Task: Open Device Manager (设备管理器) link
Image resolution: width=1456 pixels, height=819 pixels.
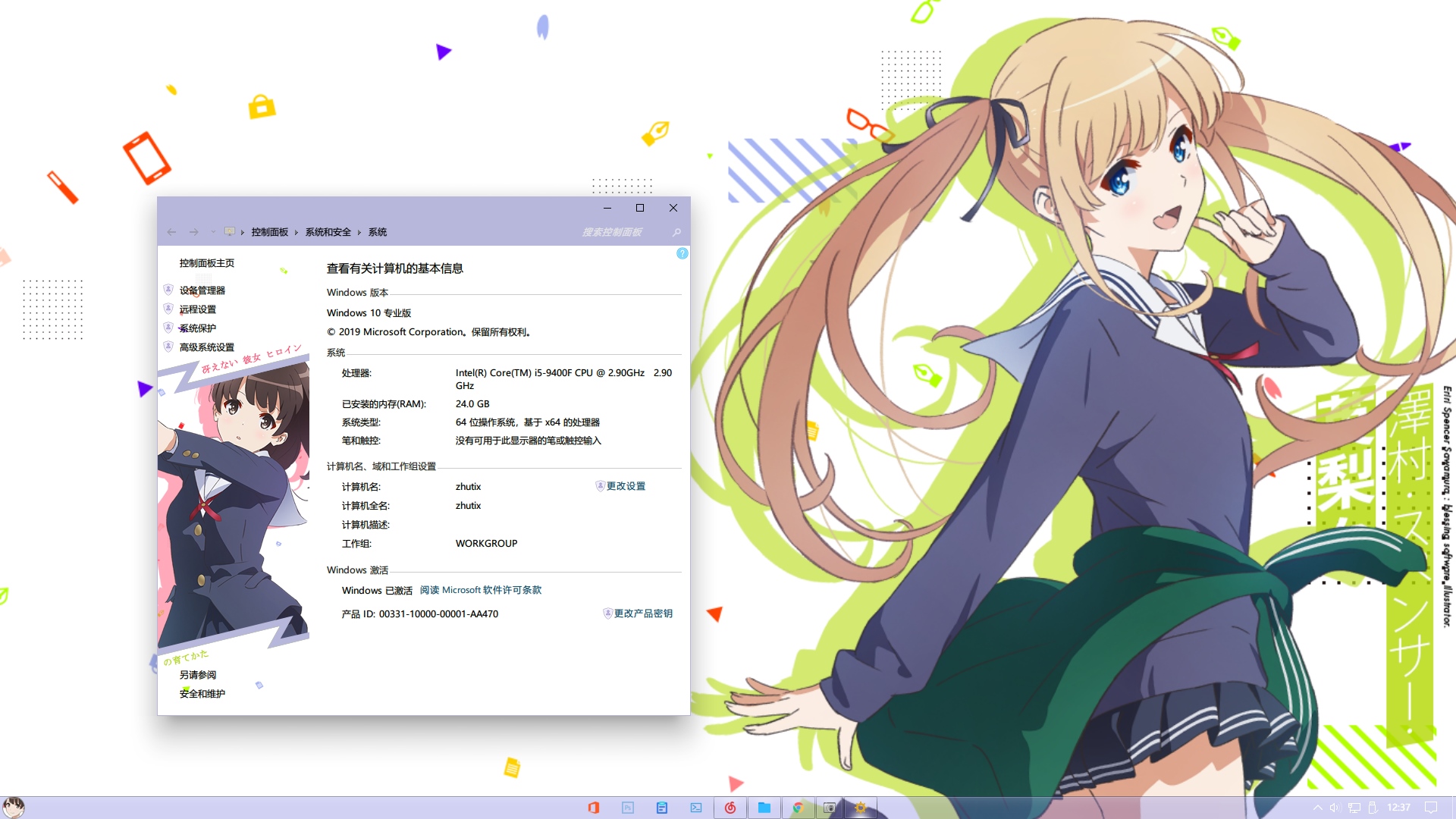Action: [x=202, y=290]
